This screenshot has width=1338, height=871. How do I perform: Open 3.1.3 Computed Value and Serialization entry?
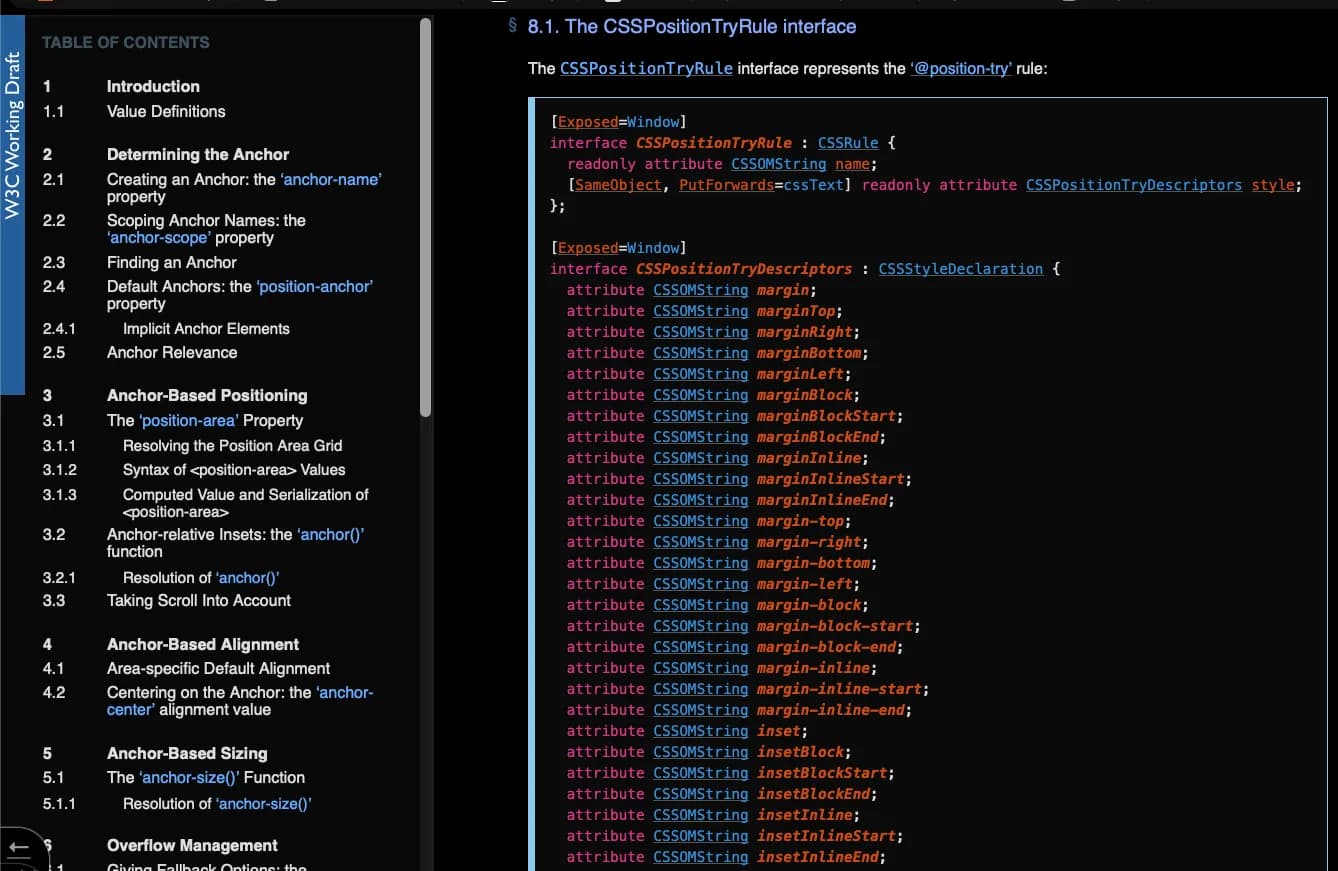[x=245, y=502]
